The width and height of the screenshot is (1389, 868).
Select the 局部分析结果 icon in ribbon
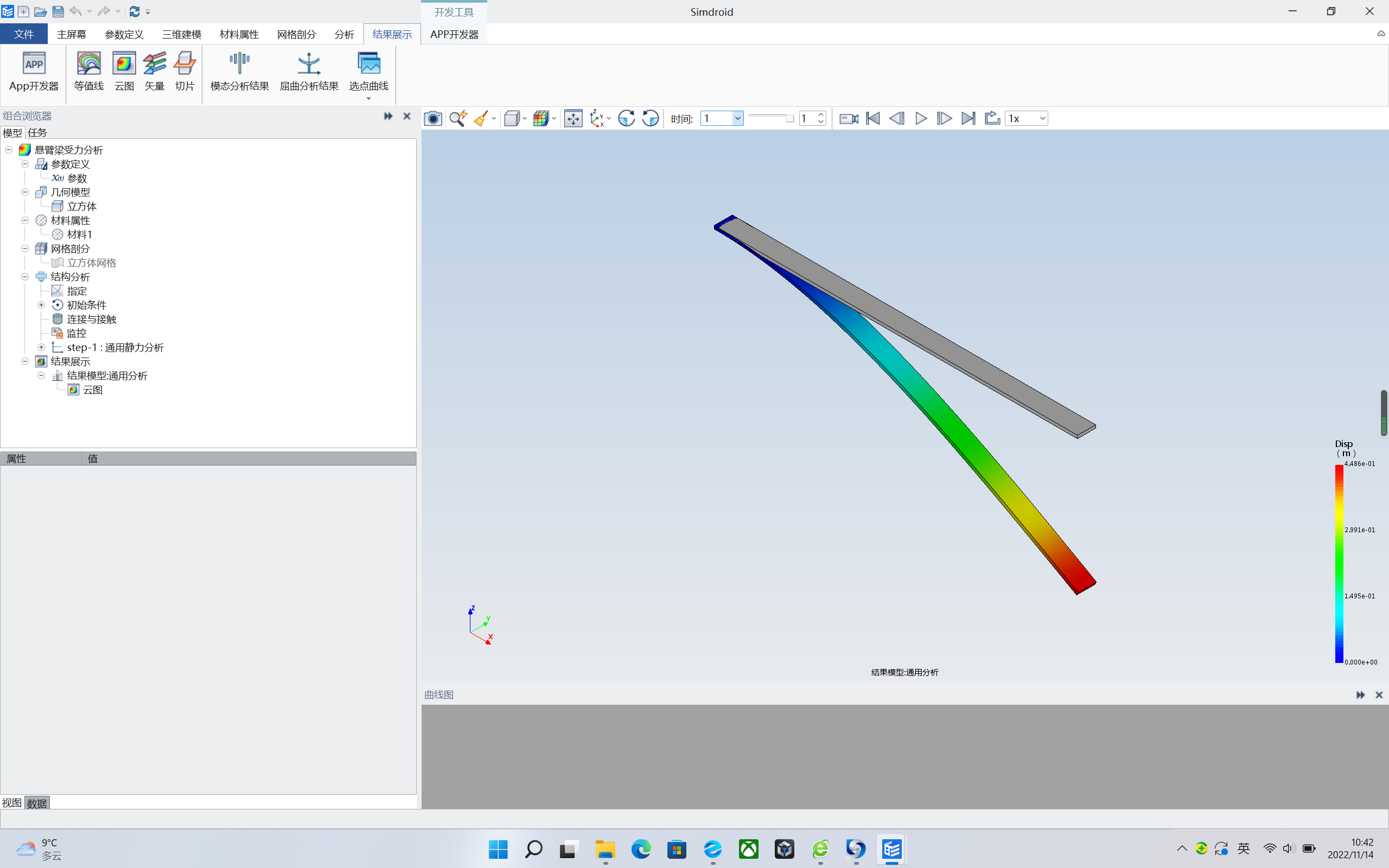[308, 72]
